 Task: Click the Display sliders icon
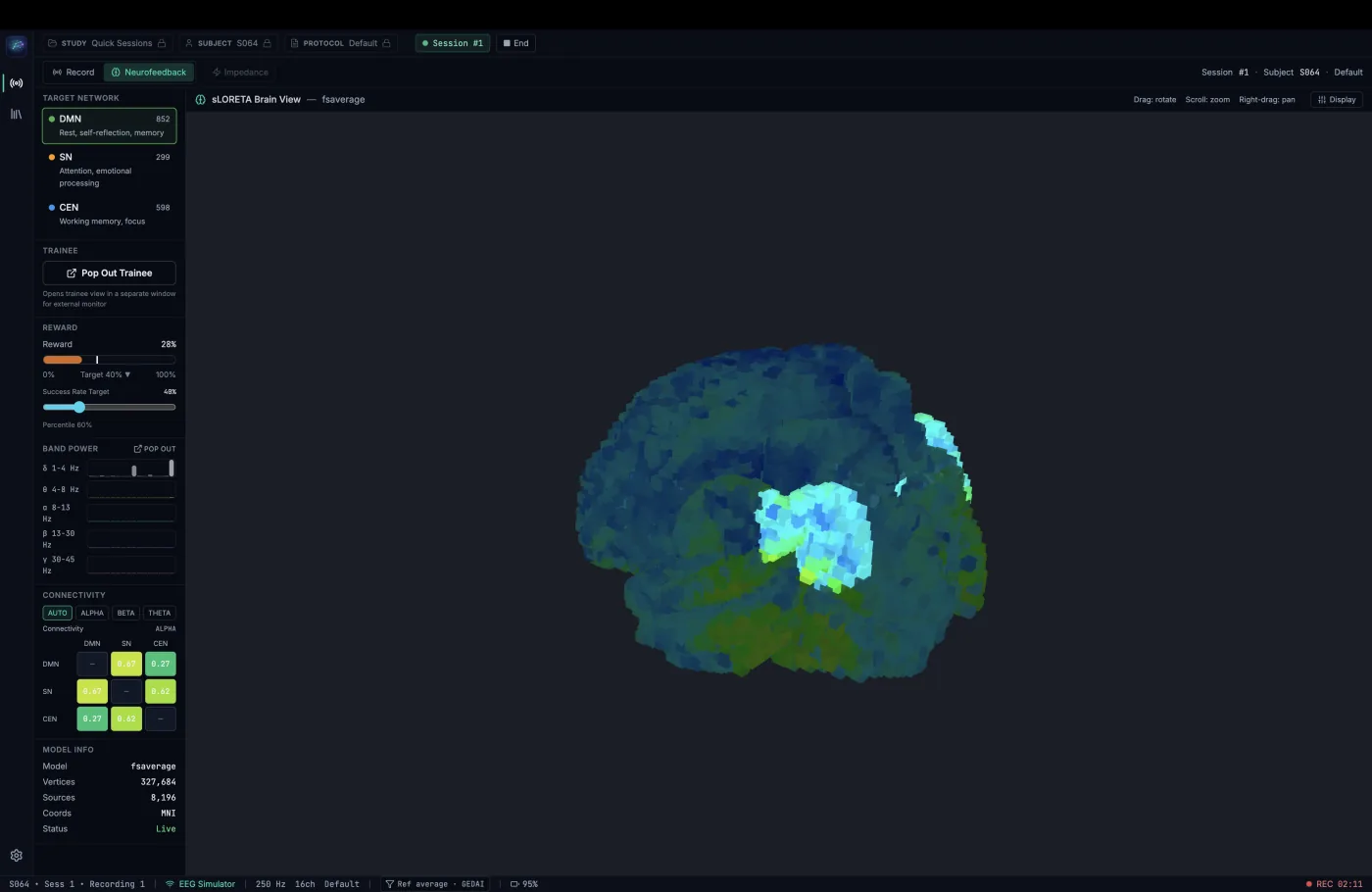[1322, 99]
